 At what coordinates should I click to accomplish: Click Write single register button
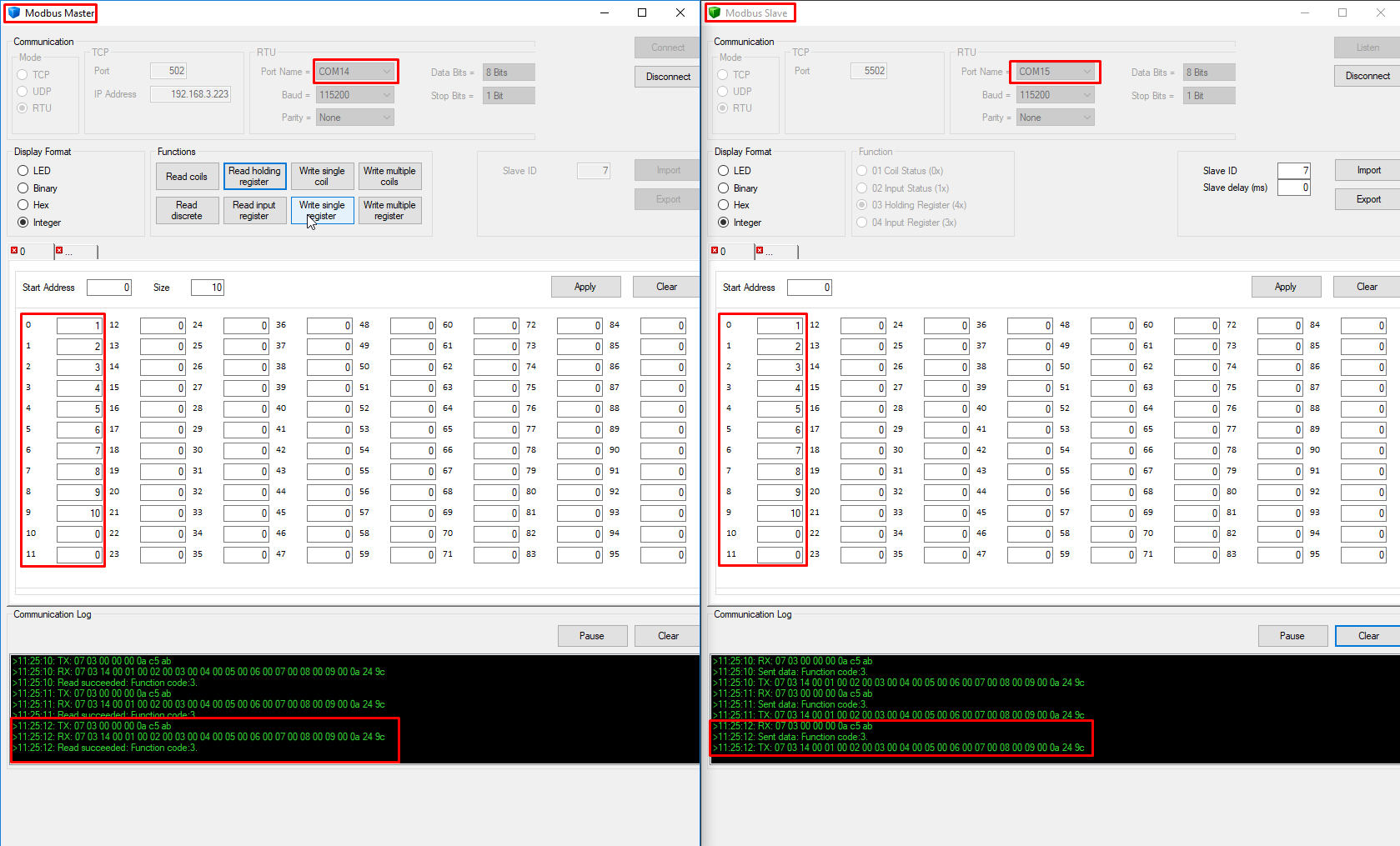322,211
